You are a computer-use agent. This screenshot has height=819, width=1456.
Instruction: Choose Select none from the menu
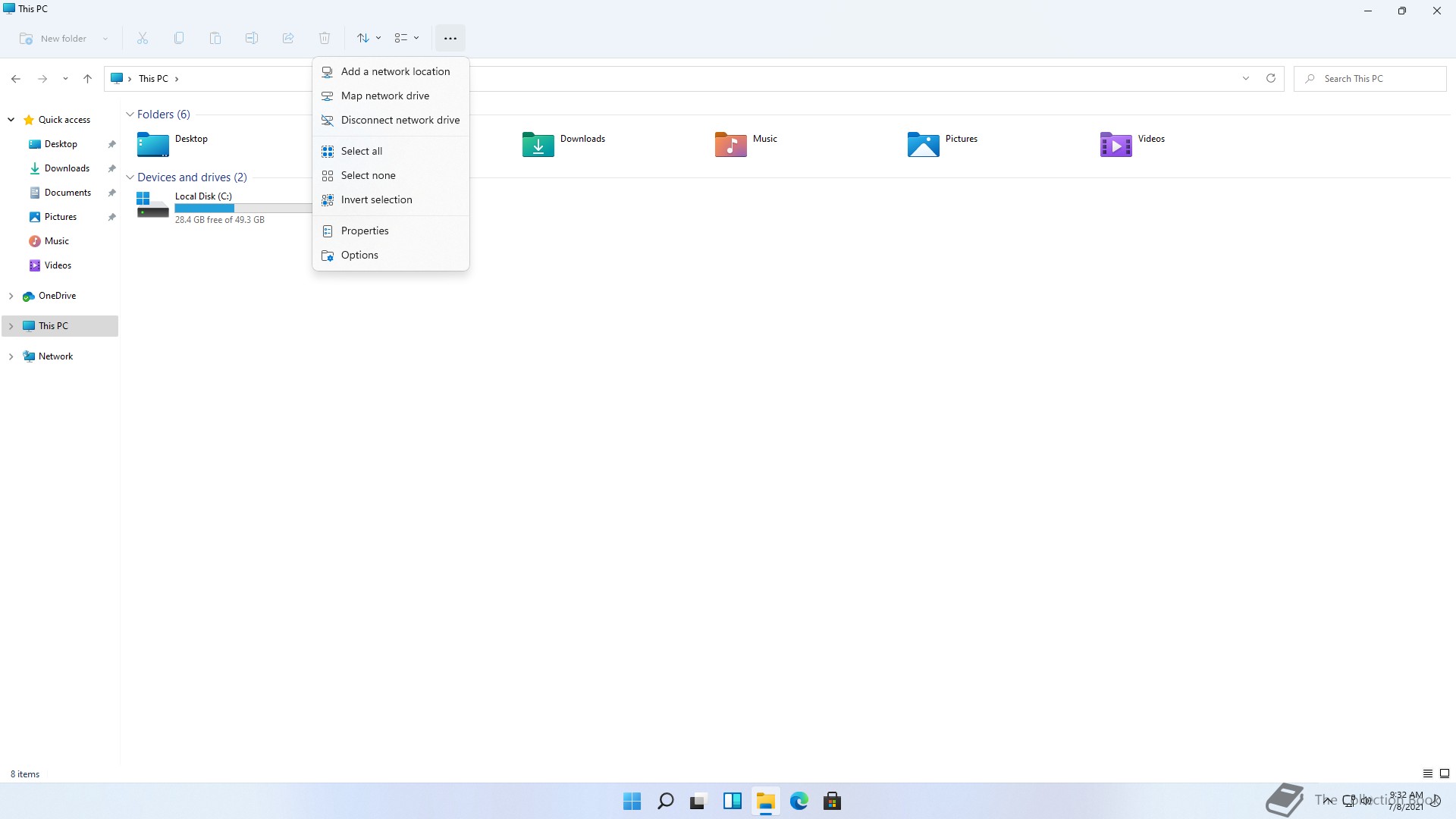pyautogui.click(x=391, y=175)
